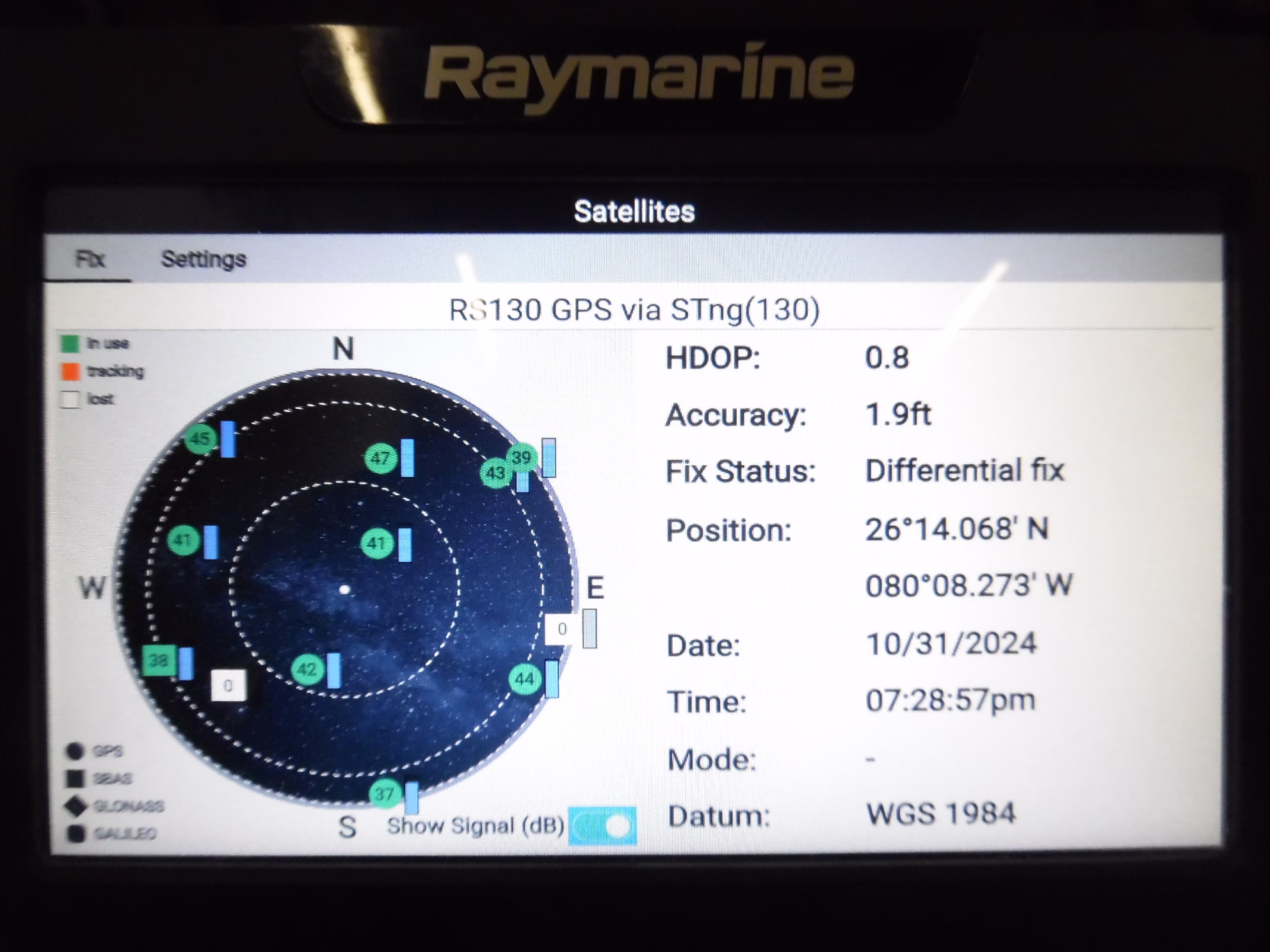This screenshot has height=952, width=1270.
Task: Click the latitude 26°14.068' N
Action: point(957,529)
